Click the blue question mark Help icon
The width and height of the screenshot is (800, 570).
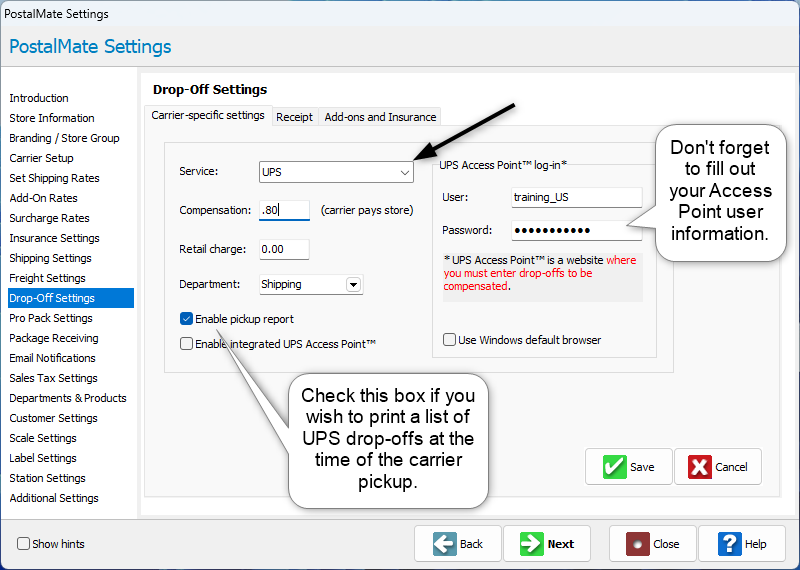730,544
